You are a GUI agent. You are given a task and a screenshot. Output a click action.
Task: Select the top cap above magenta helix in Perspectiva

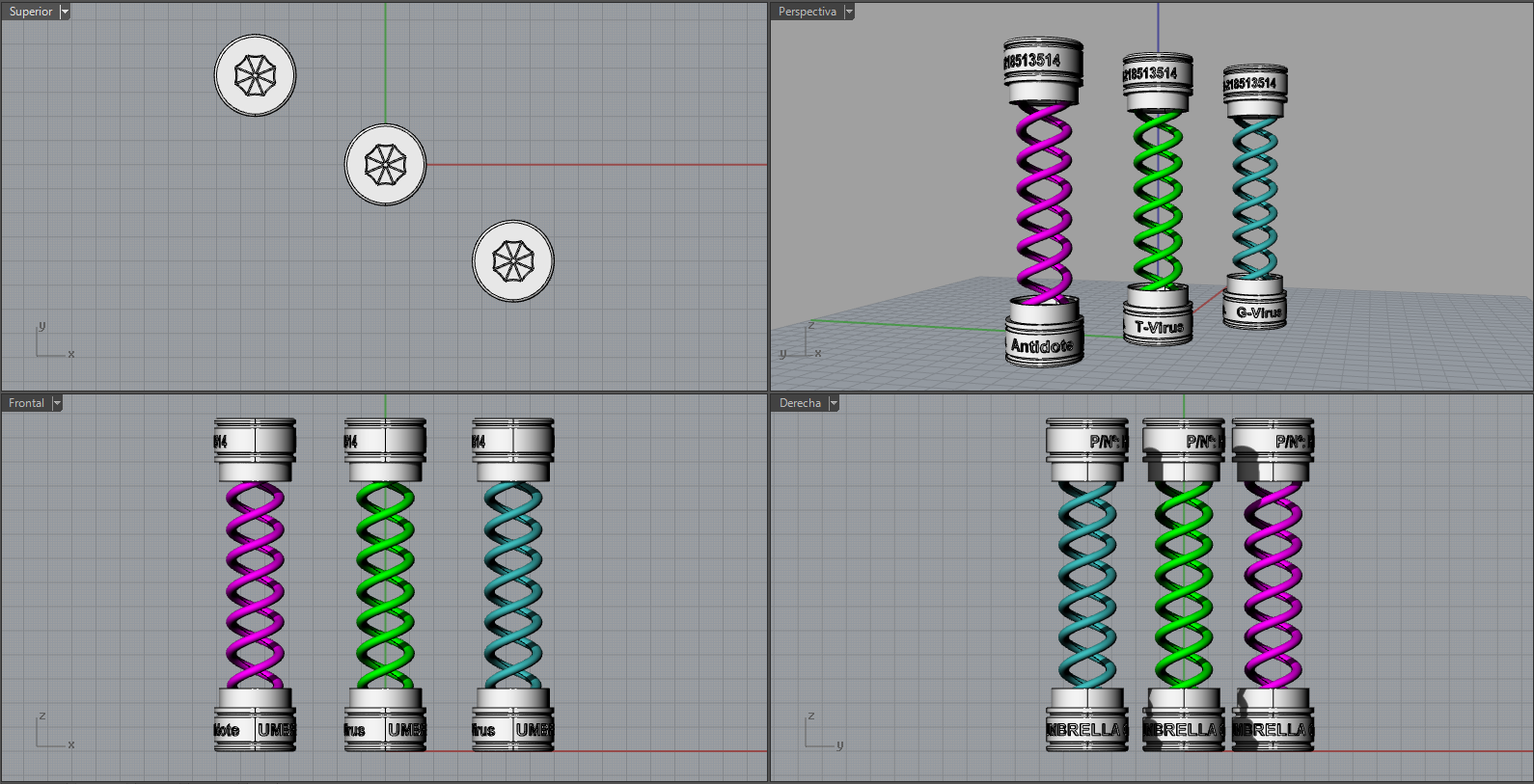click(1043, 71)
